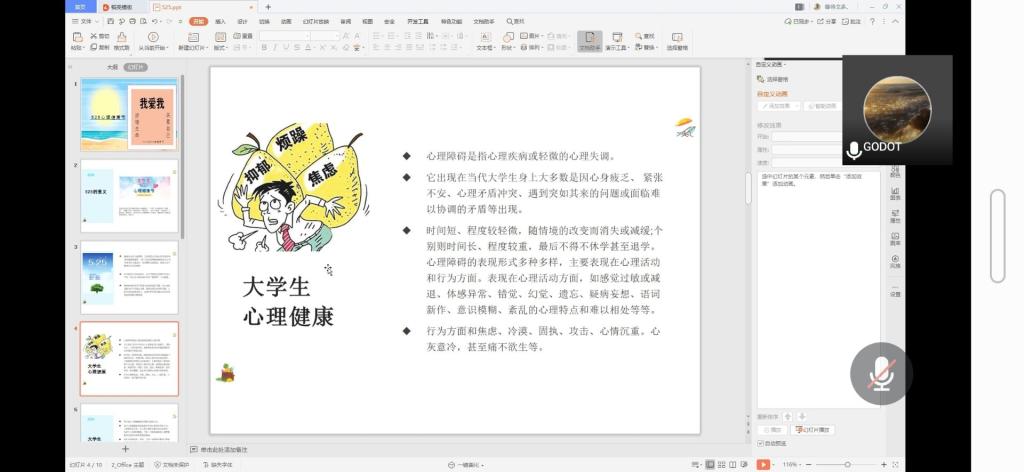Screen dimensions: 1024x472
Task: Click 从当前开始 slideshow play icon
Action: (x=152, y=38)
